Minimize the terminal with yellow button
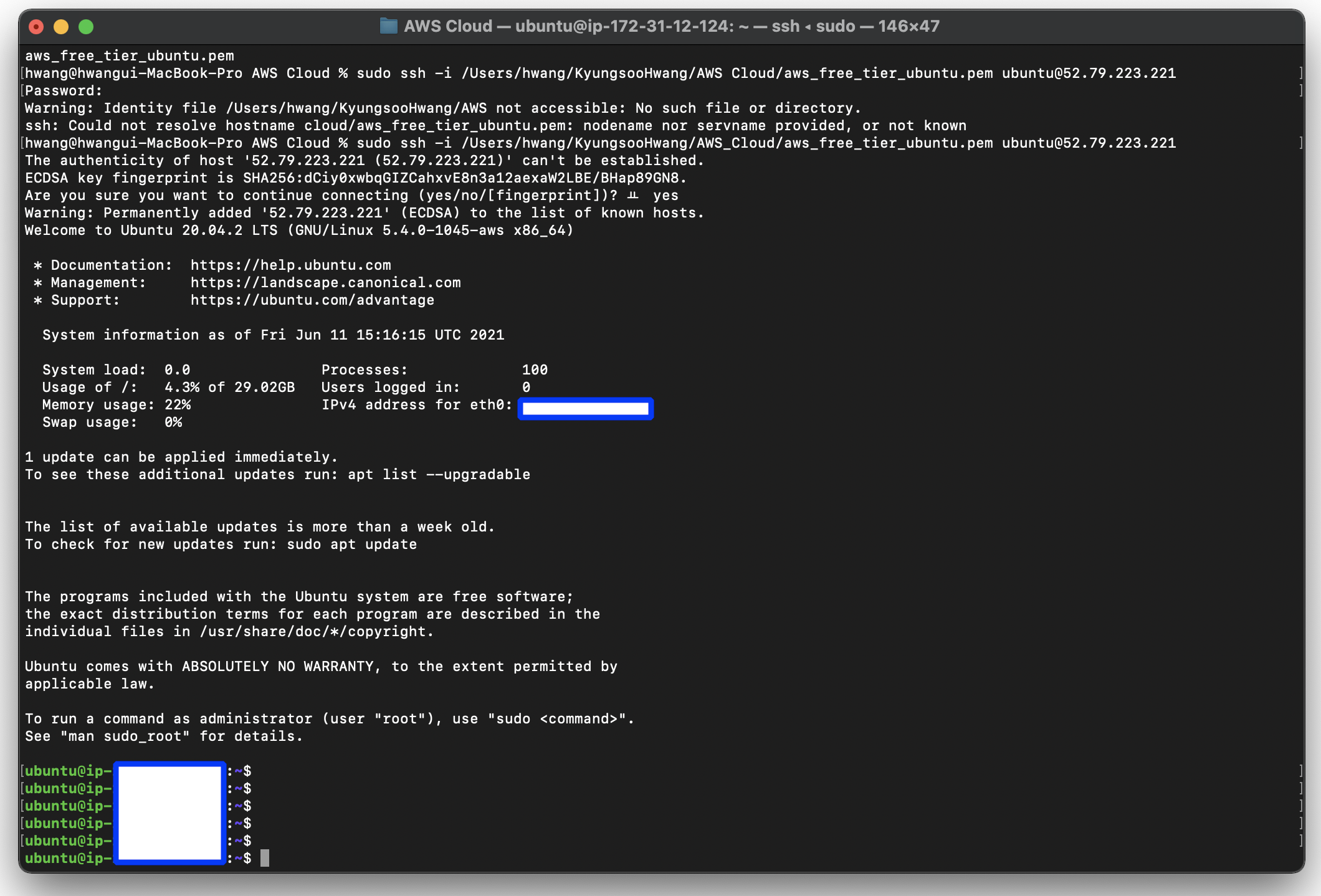1321x896 pixels. pos(61,27)
